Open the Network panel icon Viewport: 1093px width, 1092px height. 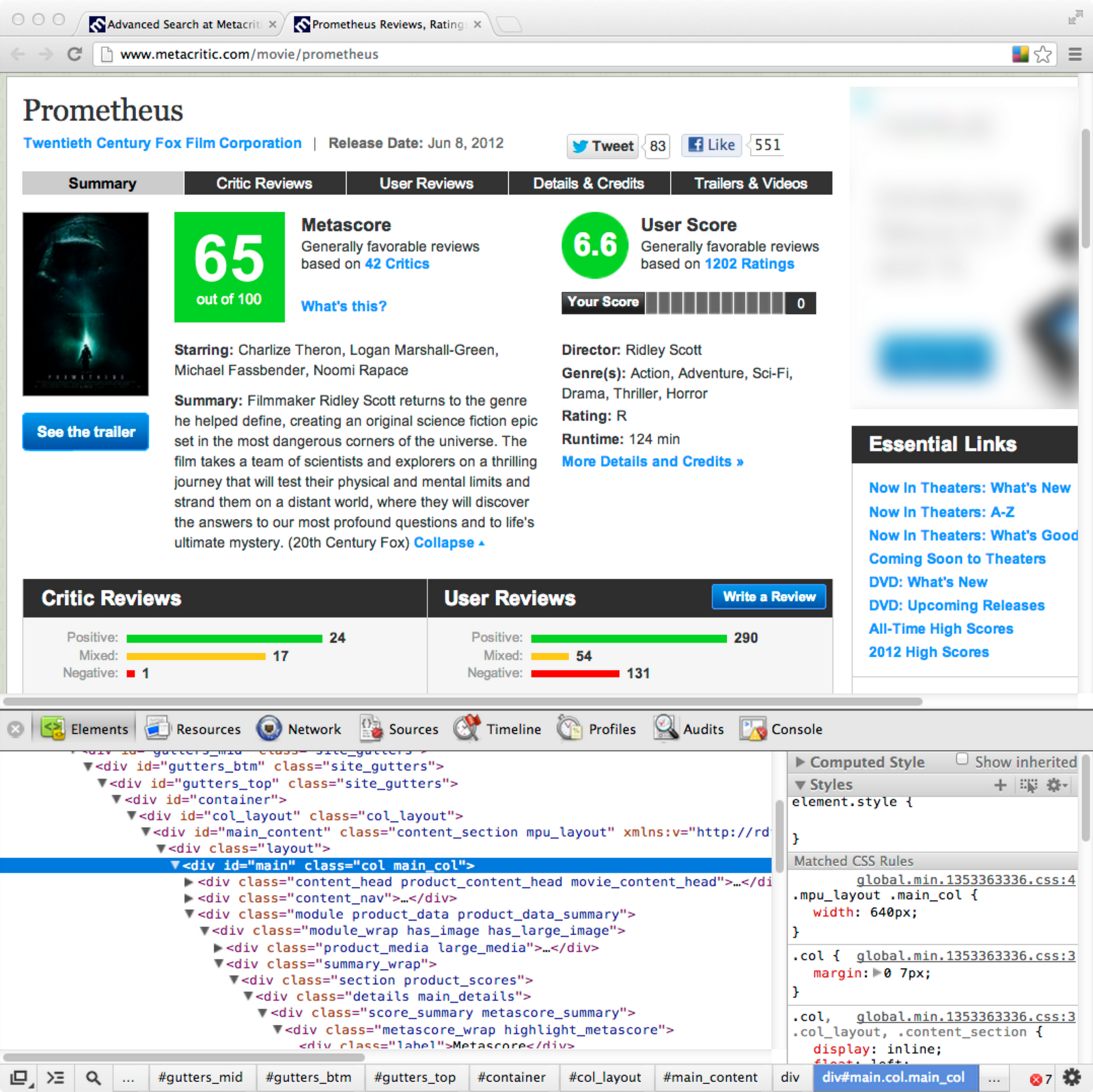[x=269, y=729]
